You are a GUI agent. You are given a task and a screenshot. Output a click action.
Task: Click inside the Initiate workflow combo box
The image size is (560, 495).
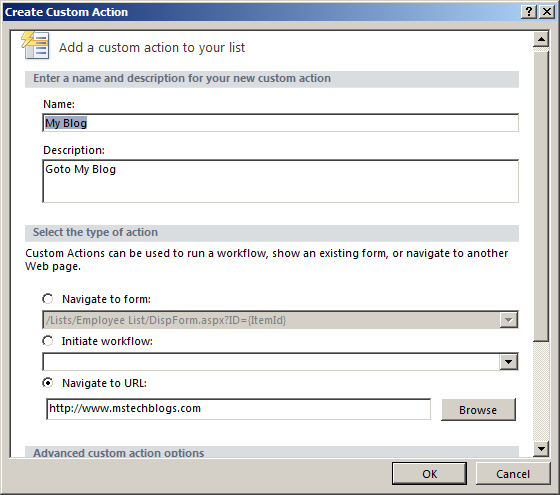click(x=271, y=362)
